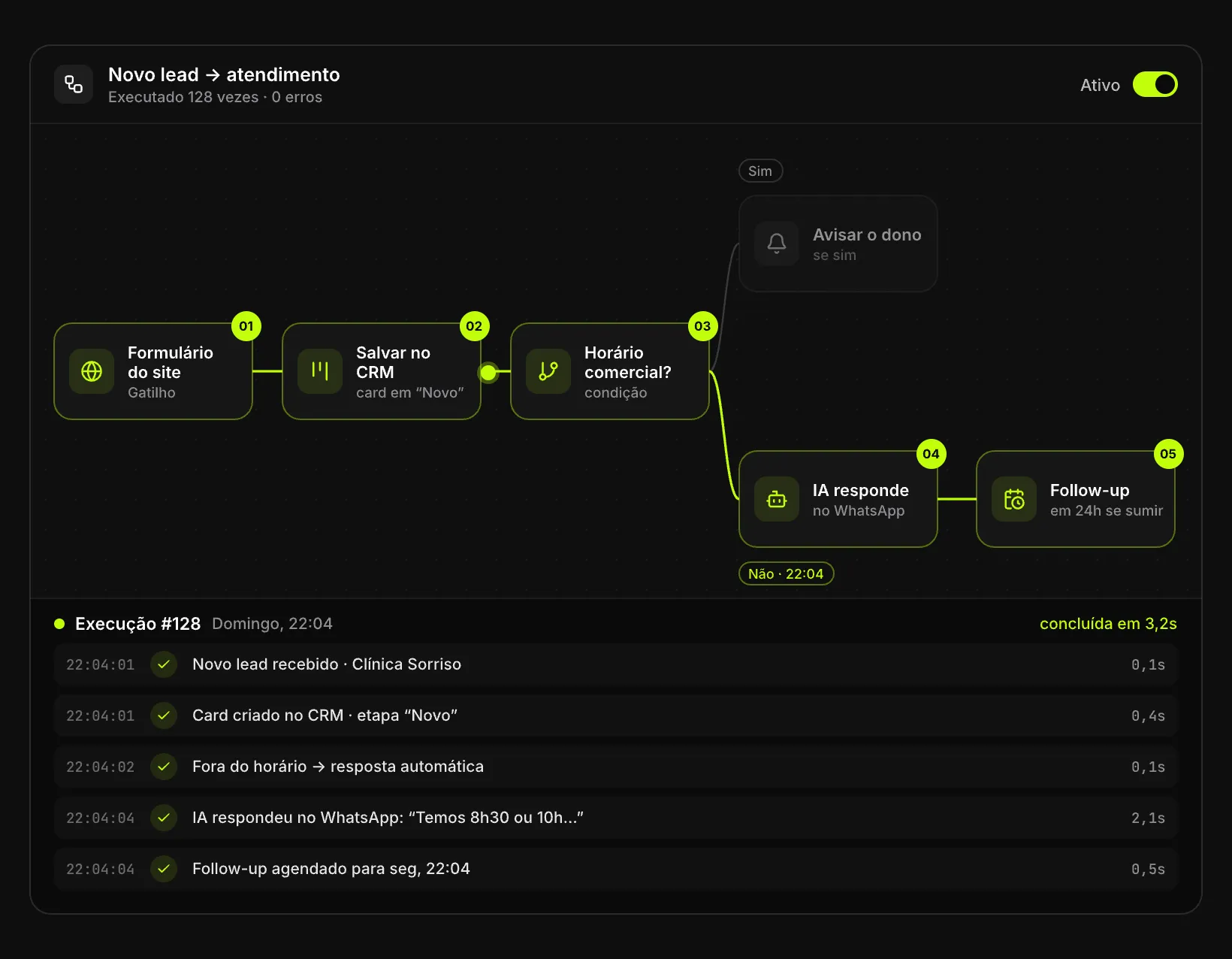
Task: Select log text Novo lead recebido · Clínica Sorriso
Action: (x=327, y=664)
